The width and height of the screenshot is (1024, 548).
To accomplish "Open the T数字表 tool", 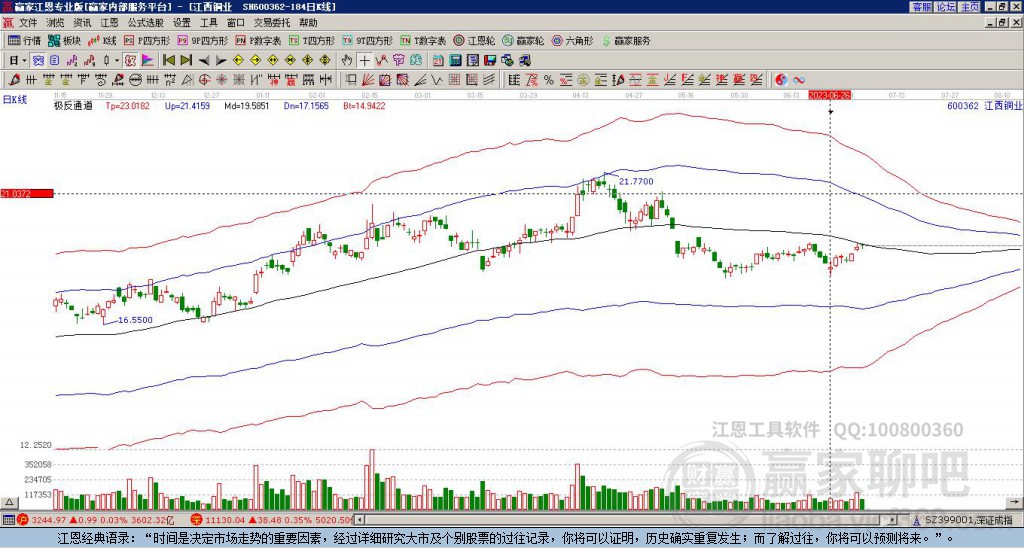I will tap(423, 40).
